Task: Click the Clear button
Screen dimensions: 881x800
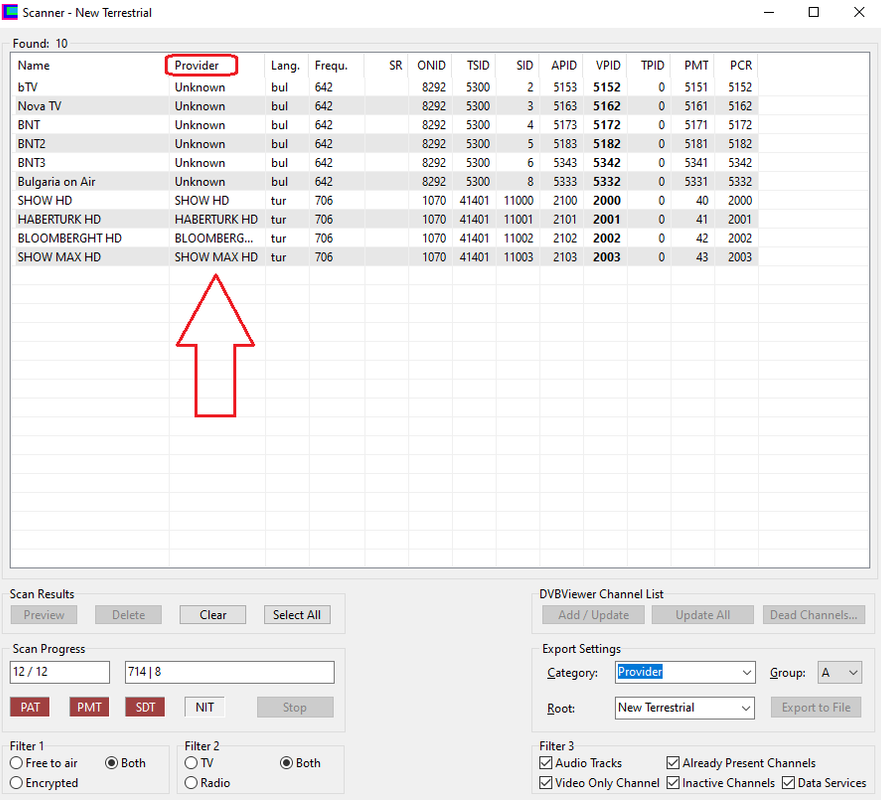Action: tap(213, 615)
